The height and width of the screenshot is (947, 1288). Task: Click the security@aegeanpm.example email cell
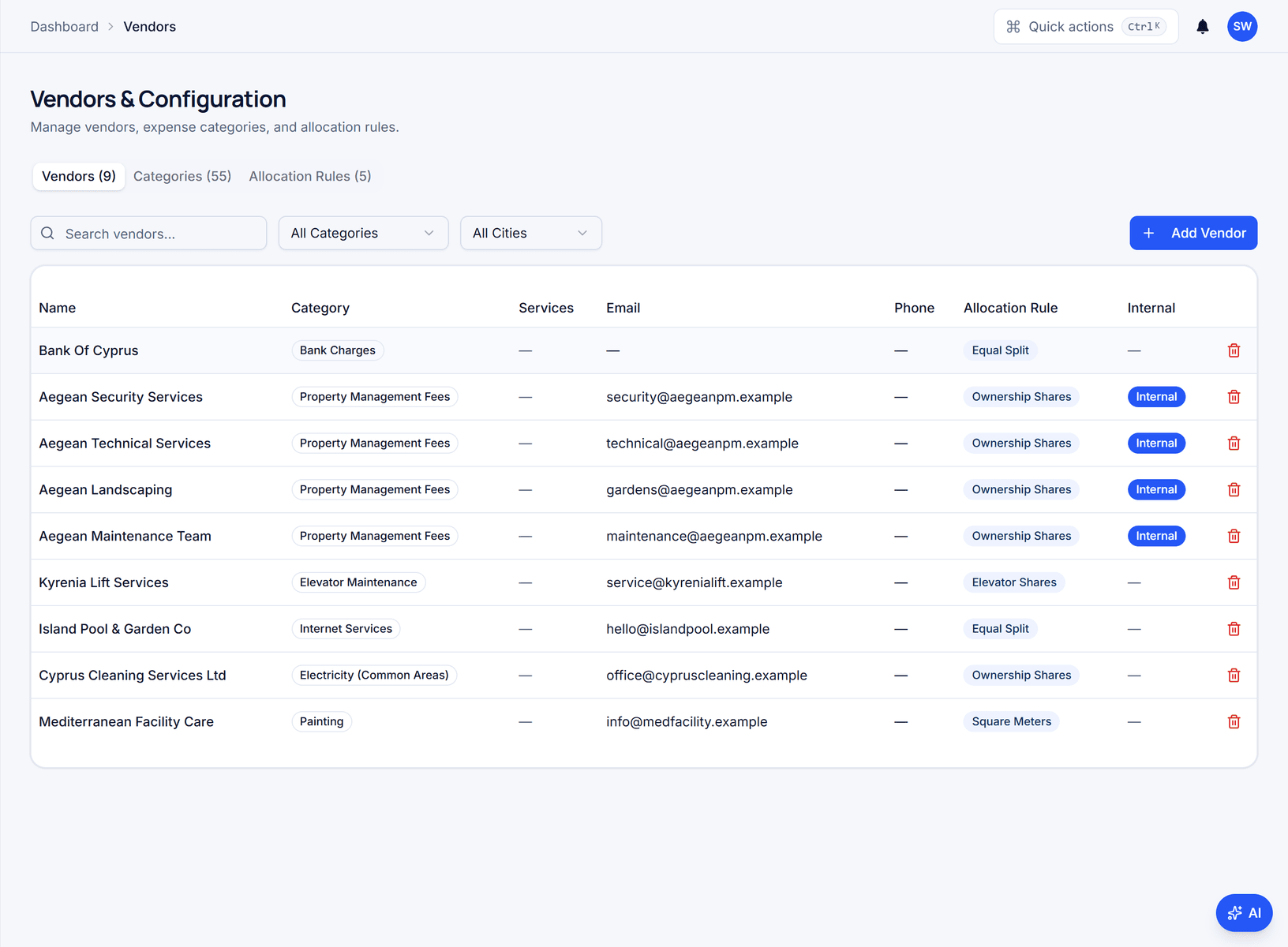coord(699,397)
